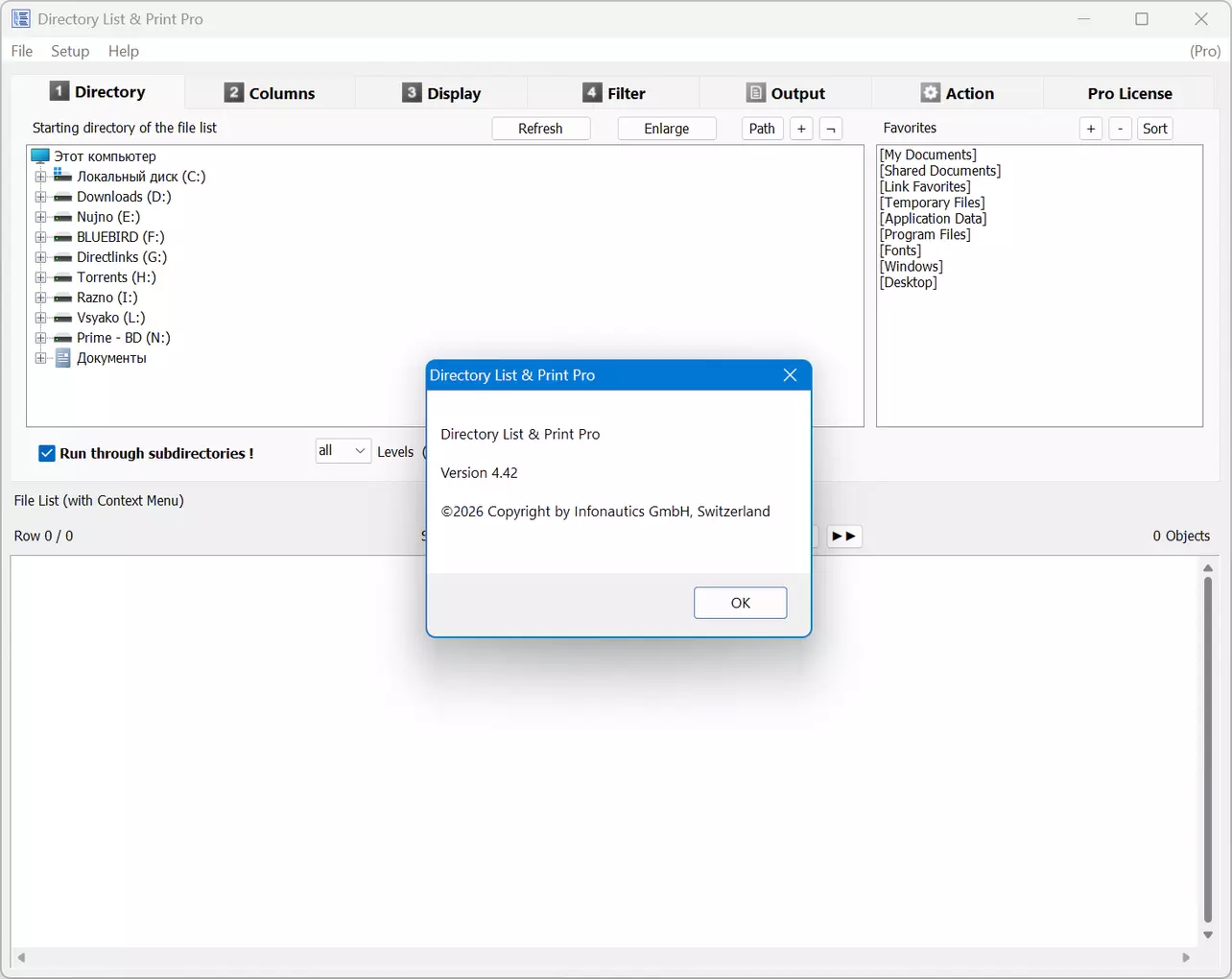Expand the Vsyako (L:) tree node
The width and height of the screenshot is (1232, 979).
[x=40, y=318]
